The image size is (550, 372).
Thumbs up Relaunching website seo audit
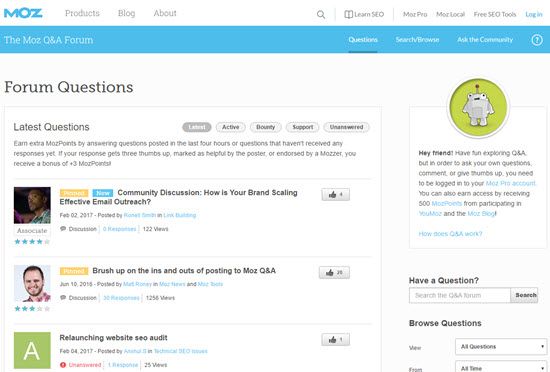(336, 339)
